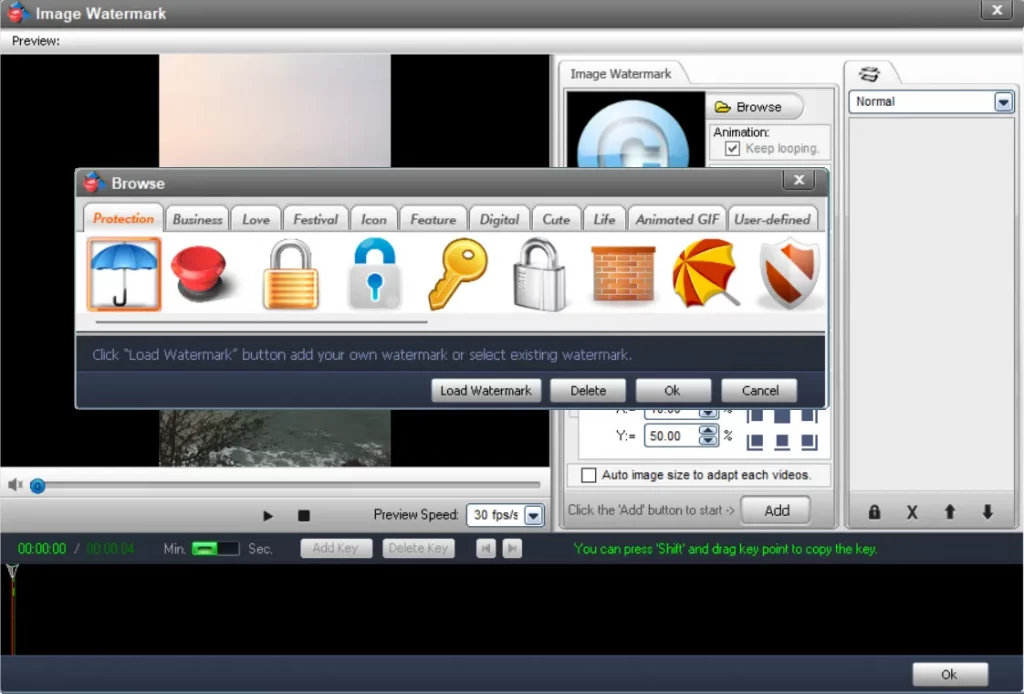Click the Load Watermark button

click(x=486, y=390)
